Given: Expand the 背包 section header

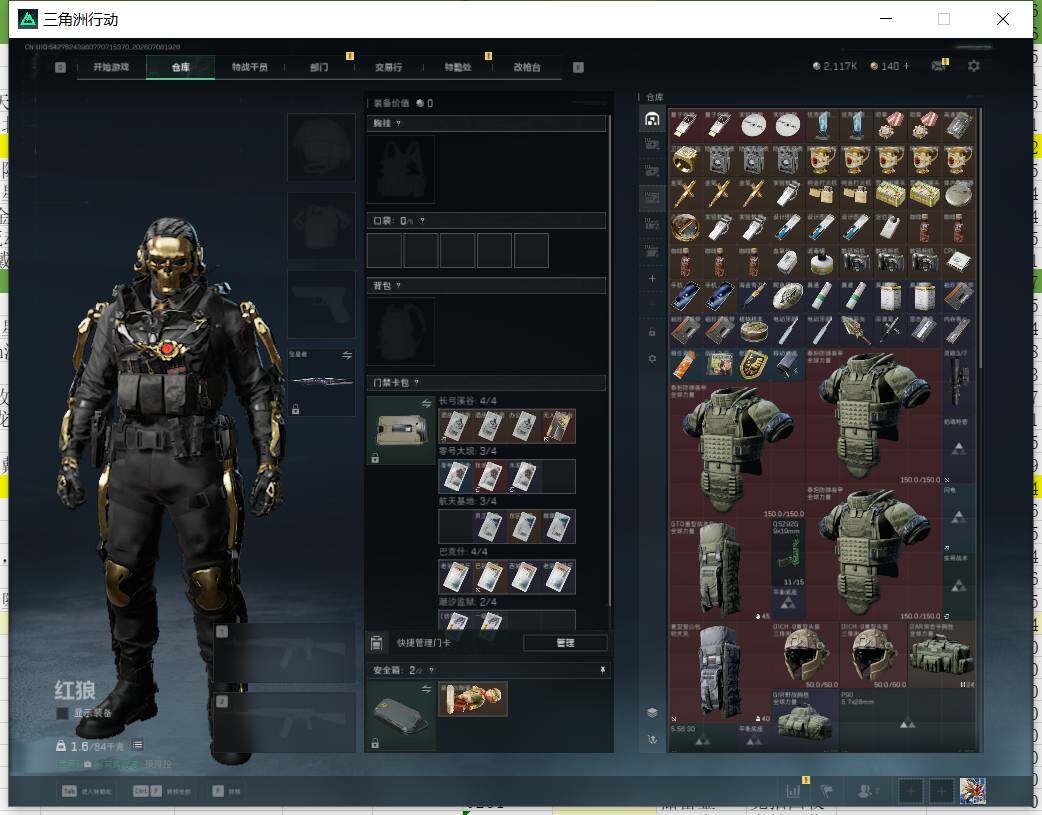Looking at the screenshot, I should pos(486,286).
